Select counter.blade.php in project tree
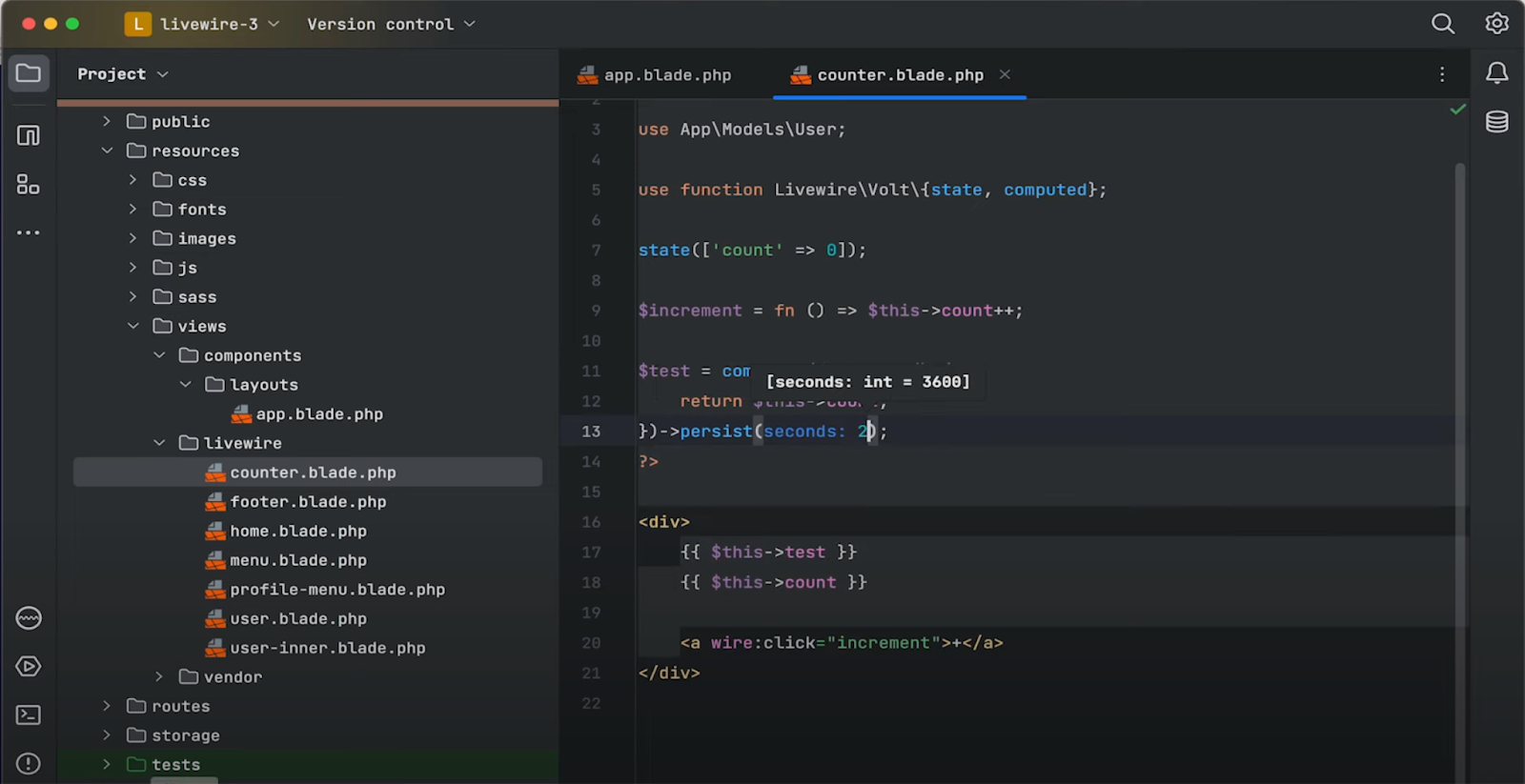The image size is (1525, 784). [308, 472]
